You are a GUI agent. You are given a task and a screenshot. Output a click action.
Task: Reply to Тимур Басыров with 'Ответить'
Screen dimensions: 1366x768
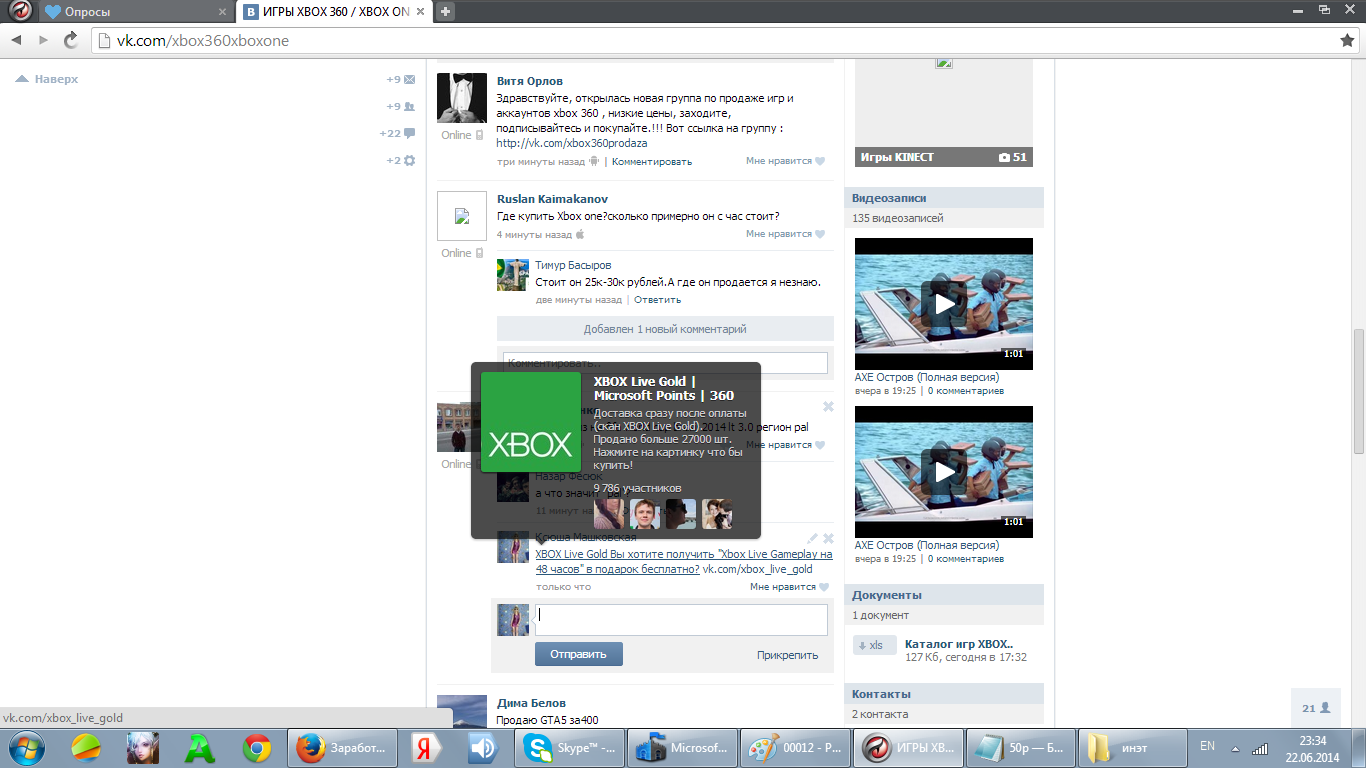click(657, 300)
